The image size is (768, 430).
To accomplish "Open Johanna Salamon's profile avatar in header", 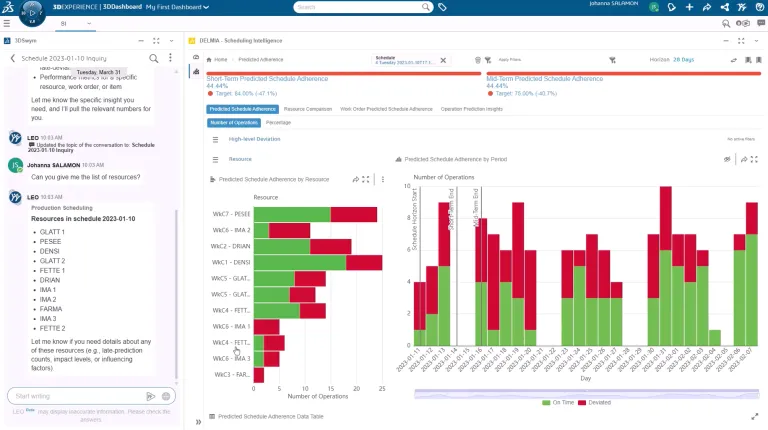I will tap(654, 7).
